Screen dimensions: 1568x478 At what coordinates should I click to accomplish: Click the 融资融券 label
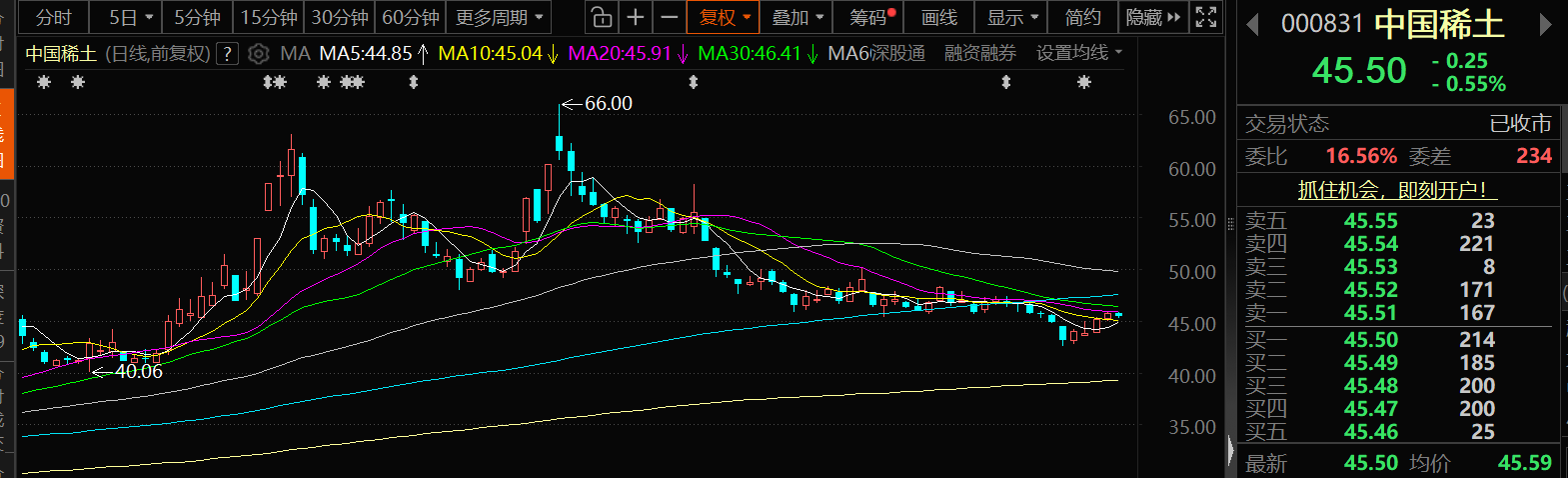[x=979, y=52]
